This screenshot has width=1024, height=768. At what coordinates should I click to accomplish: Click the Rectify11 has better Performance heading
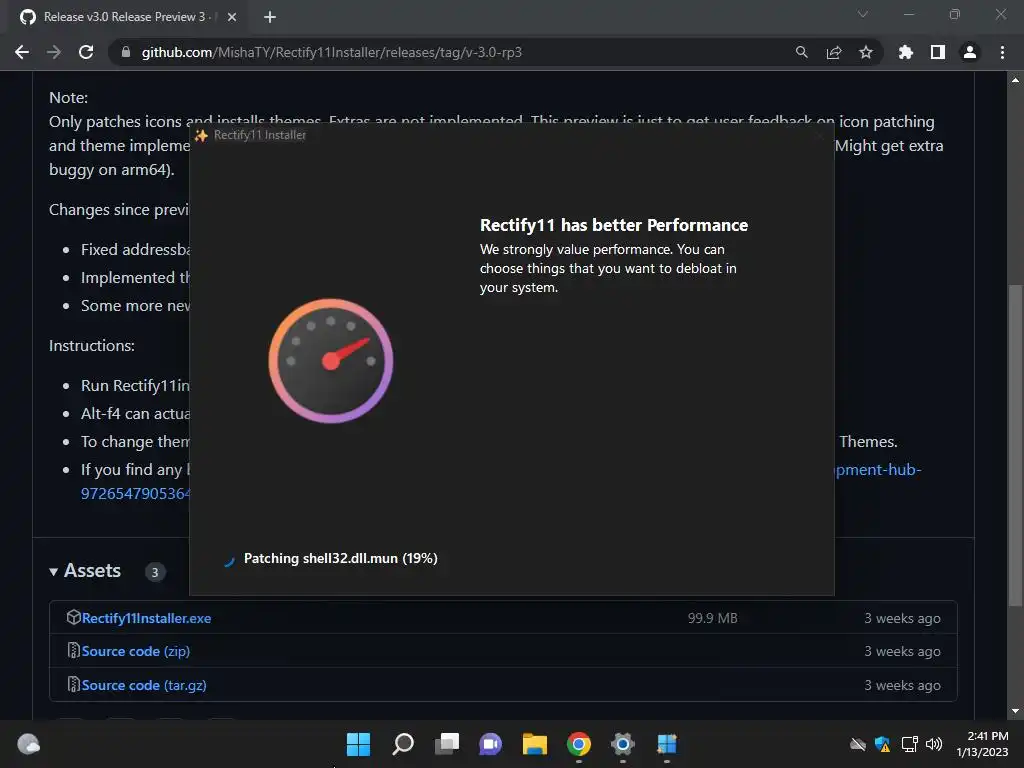(614, 225)
